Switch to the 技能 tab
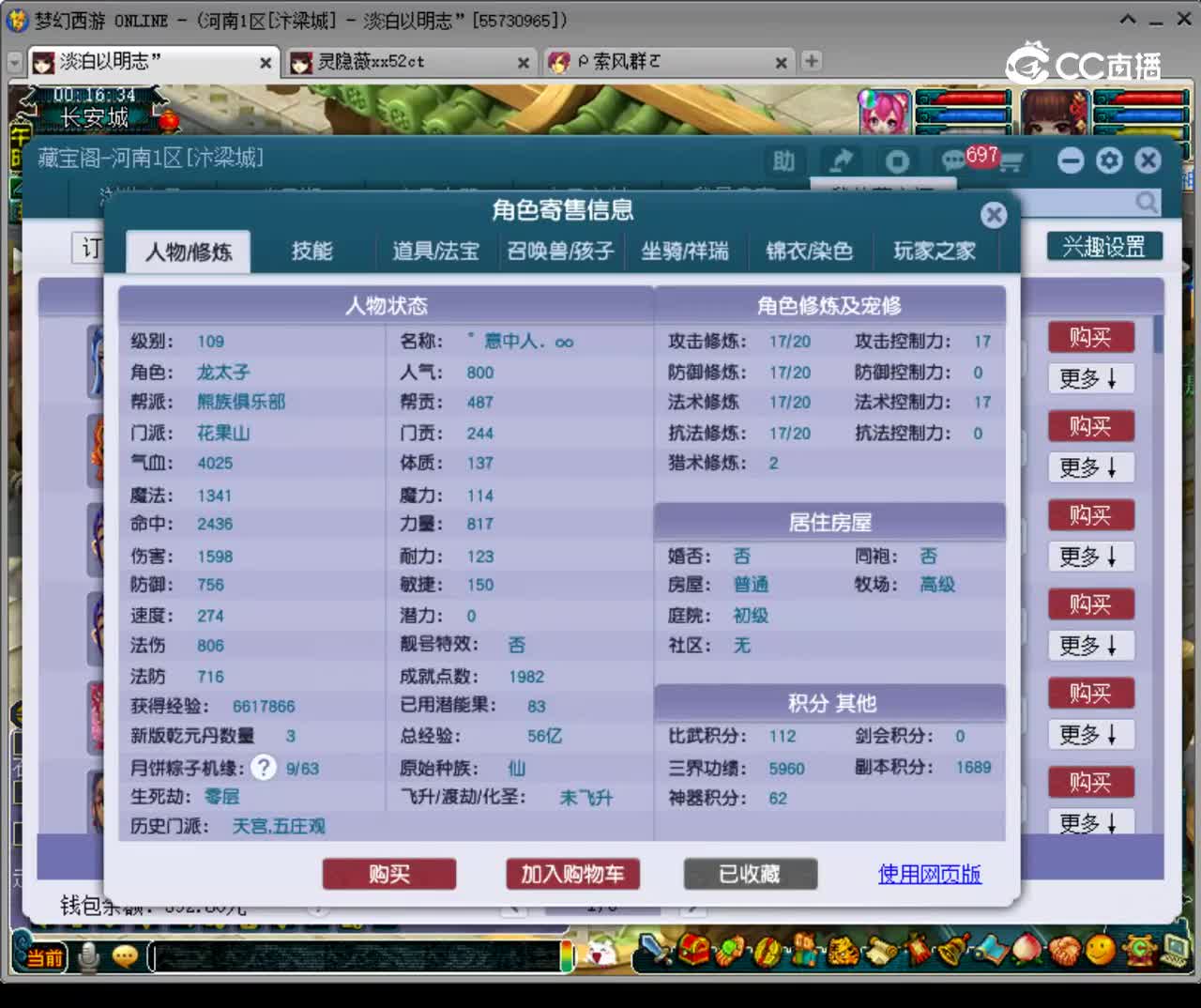Viewport: 1201px width, 1008px height. [312, 252]
